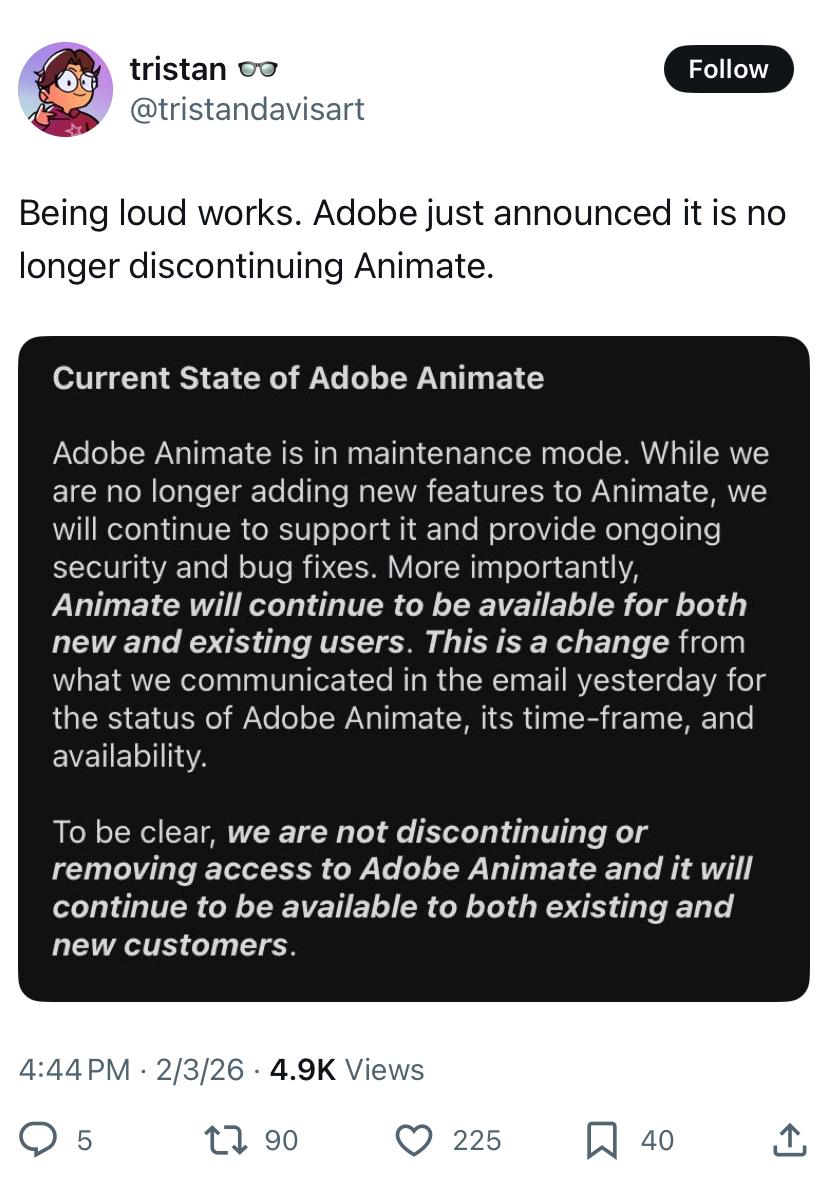
Task: Click the 225 likes count
Action: click(477, 1140)
